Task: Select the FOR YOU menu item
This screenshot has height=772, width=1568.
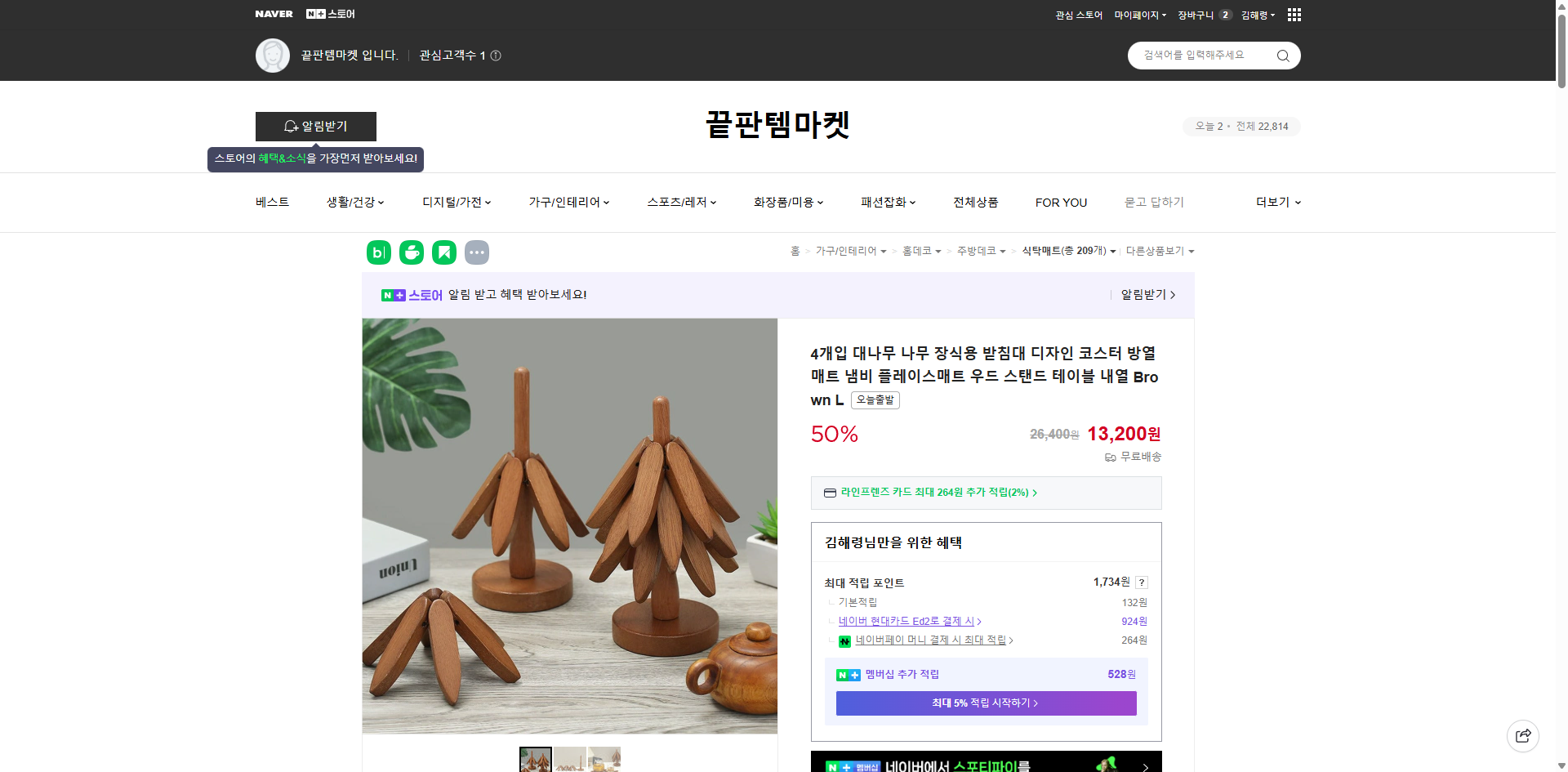Action: click(1061, 202)
